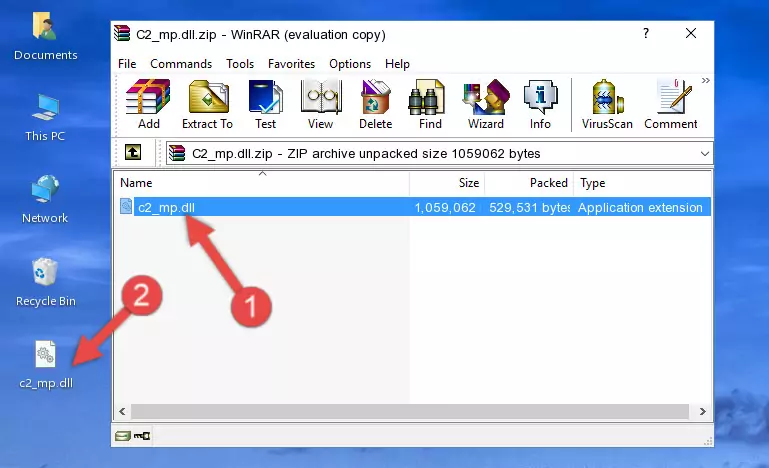Open the Comment tool
Screen dimensions: 769x468
[671, 104]
